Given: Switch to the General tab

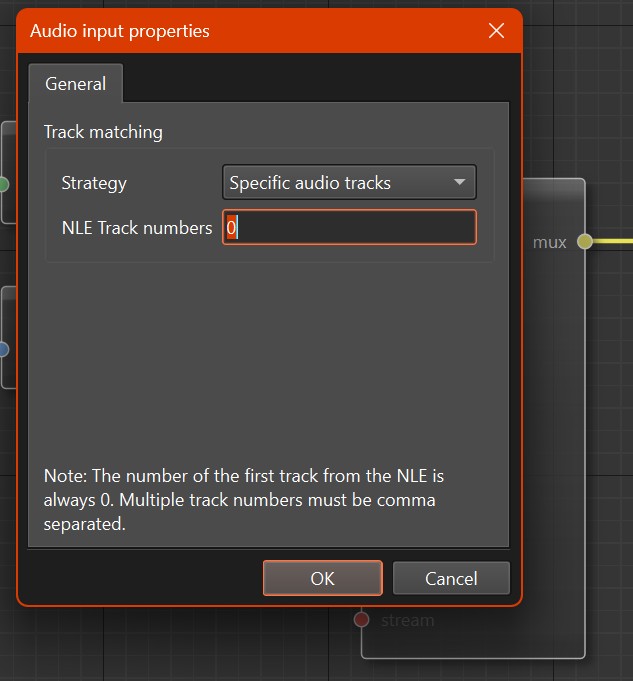Looking at the screenshot, I should click(76, 83).
